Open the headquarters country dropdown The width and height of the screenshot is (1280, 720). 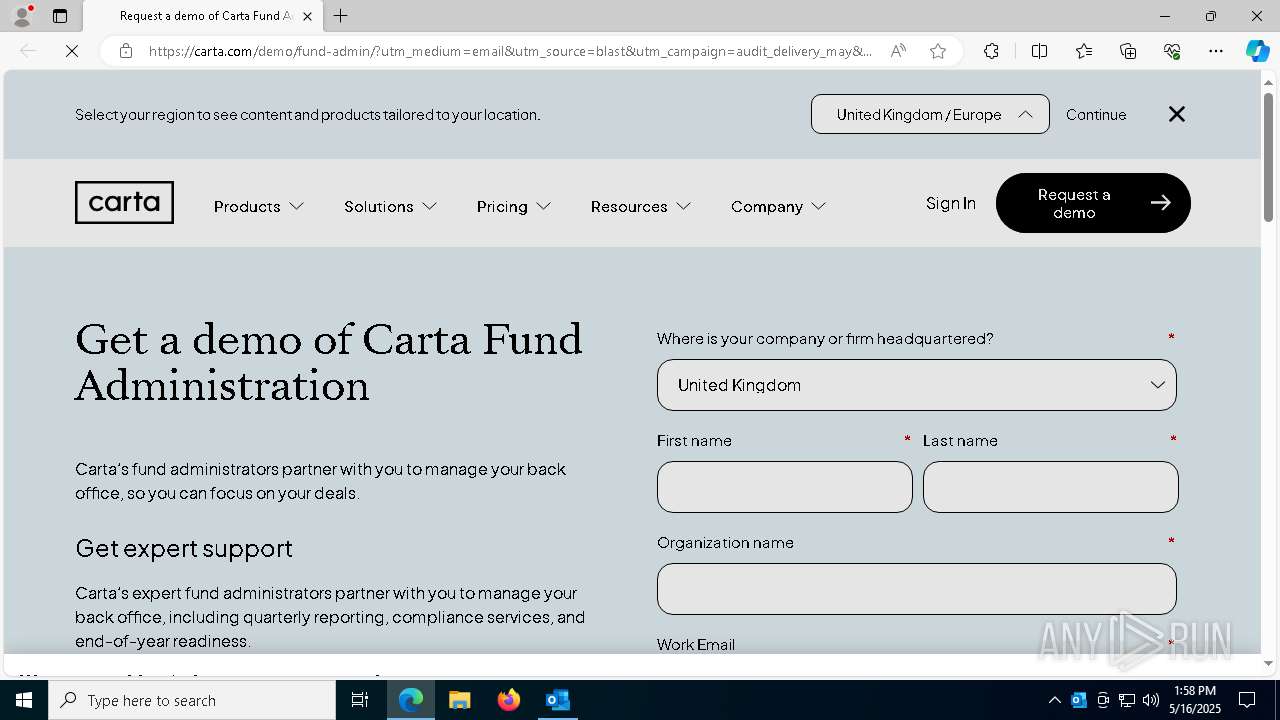coord(917,385)
